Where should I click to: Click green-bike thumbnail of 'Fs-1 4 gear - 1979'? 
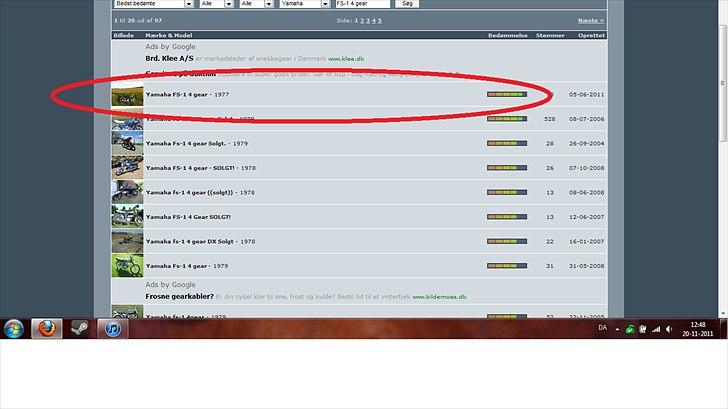pyautogui.click(x=127, y=266)
